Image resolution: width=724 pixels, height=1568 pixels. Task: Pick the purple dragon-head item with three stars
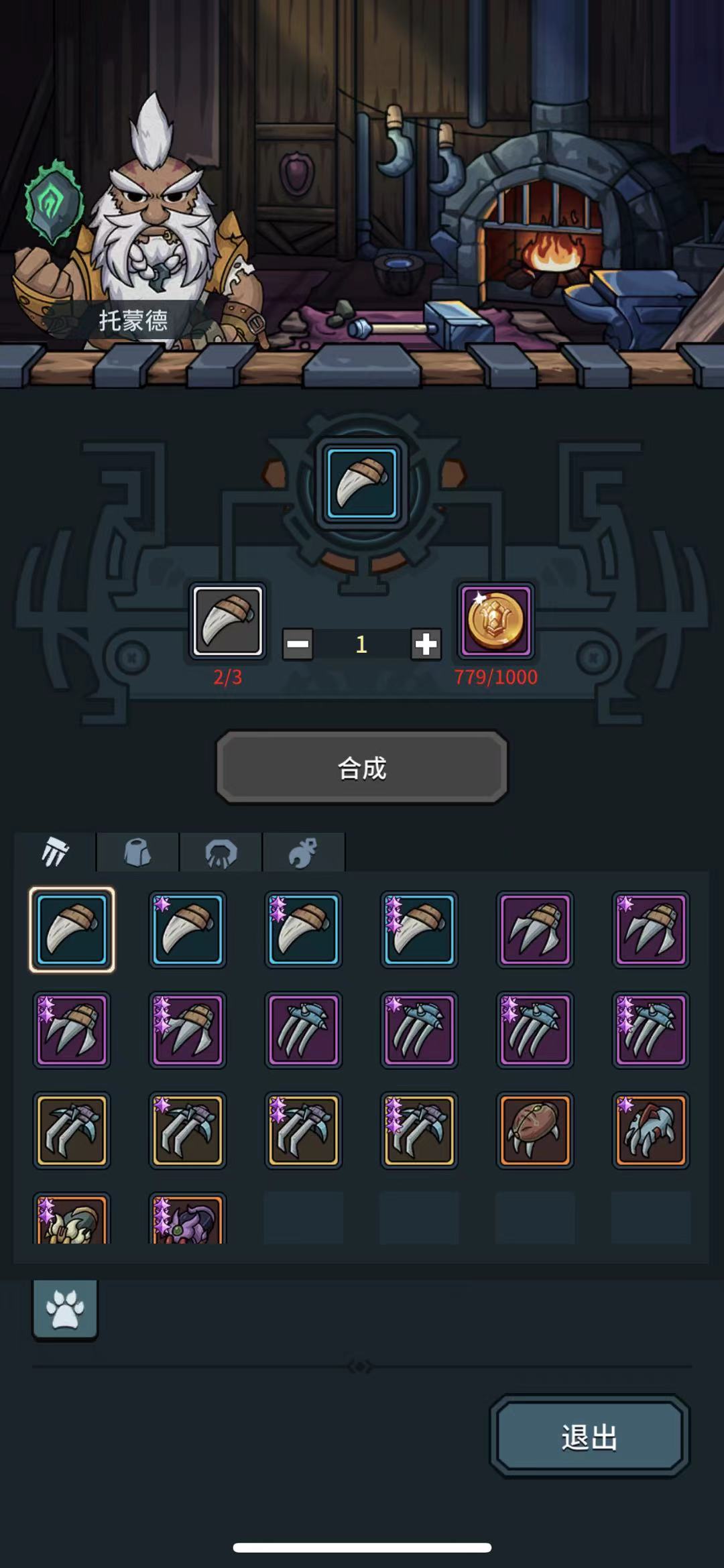188,1219
